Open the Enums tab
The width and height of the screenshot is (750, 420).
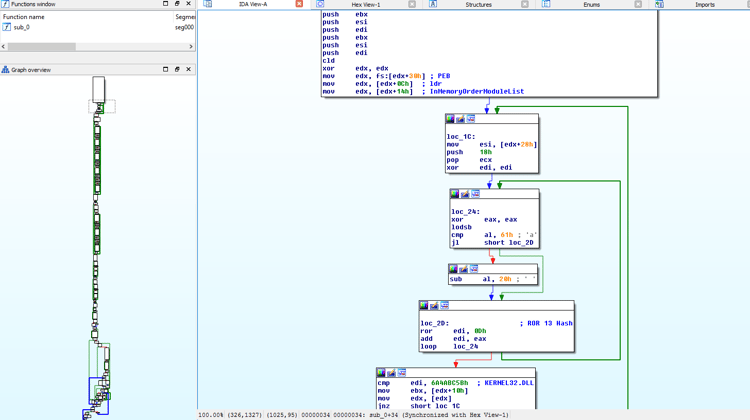coord(591,4)
